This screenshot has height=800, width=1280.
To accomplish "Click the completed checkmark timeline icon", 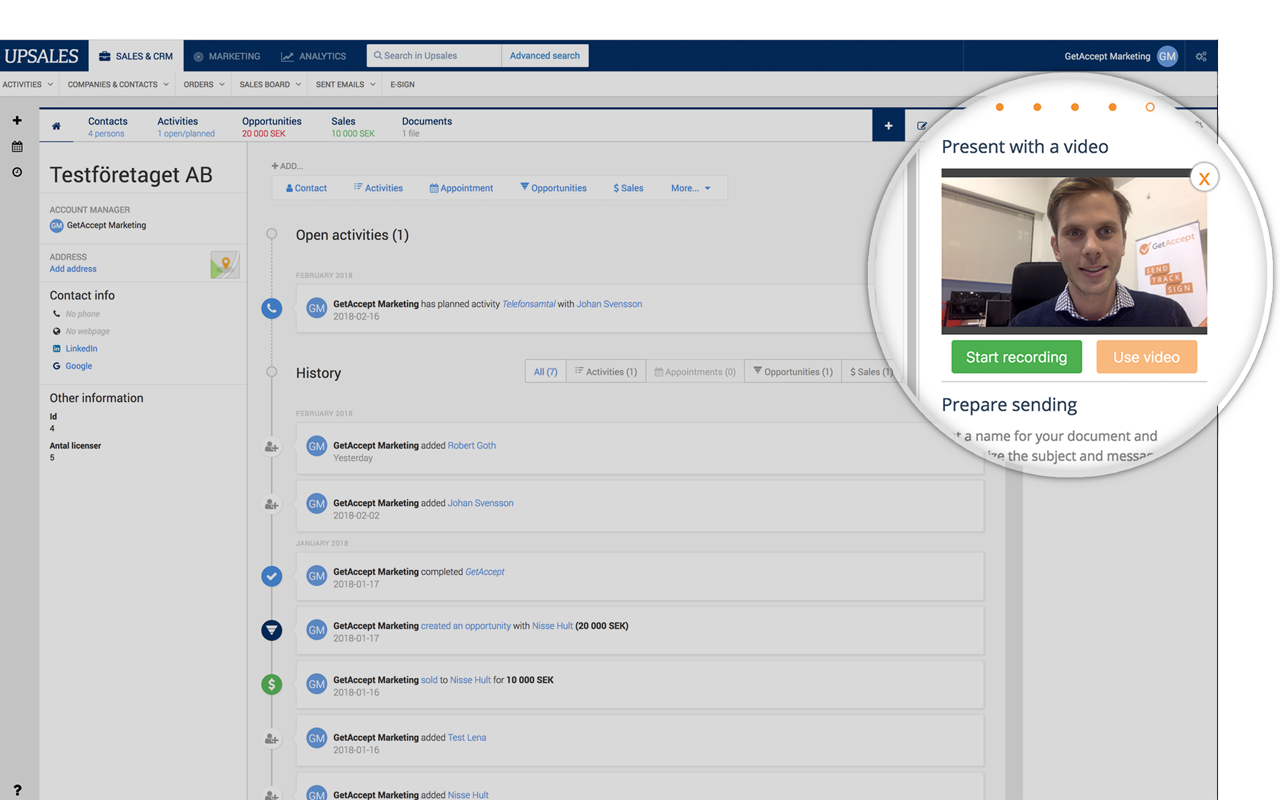I will tap(271, 576).
